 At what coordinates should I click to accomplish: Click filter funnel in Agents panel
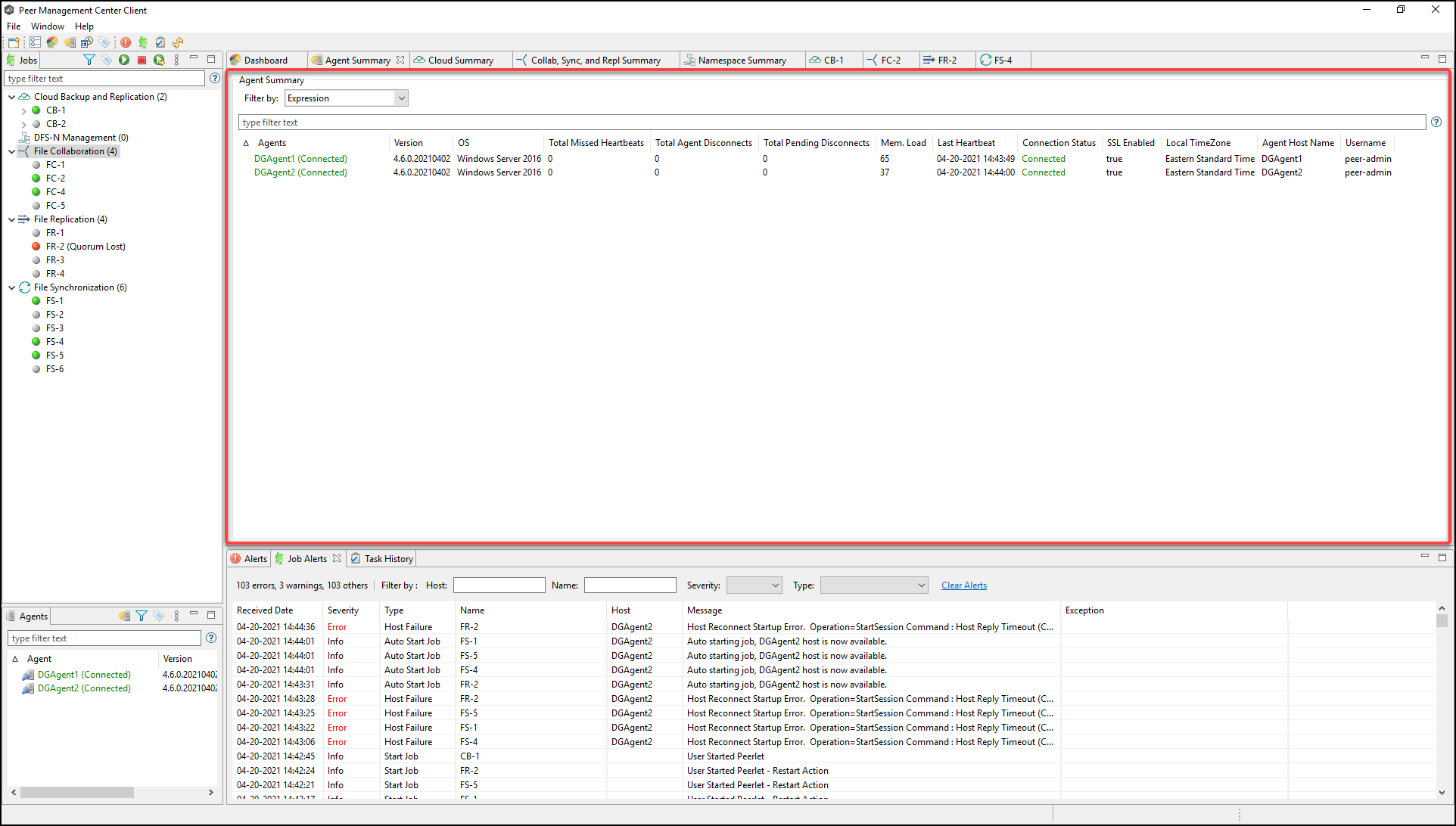coord(142,616)
